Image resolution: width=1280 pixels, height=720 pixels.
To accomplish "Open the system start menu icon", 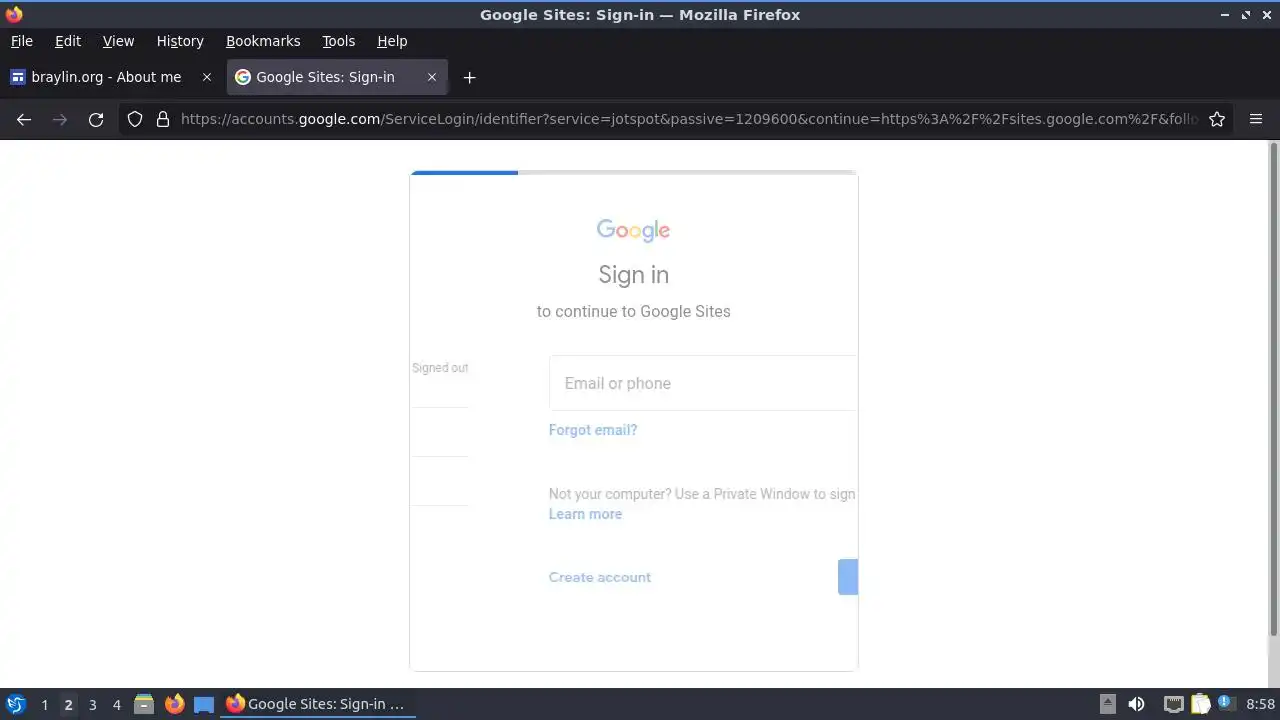I will 16,704.
